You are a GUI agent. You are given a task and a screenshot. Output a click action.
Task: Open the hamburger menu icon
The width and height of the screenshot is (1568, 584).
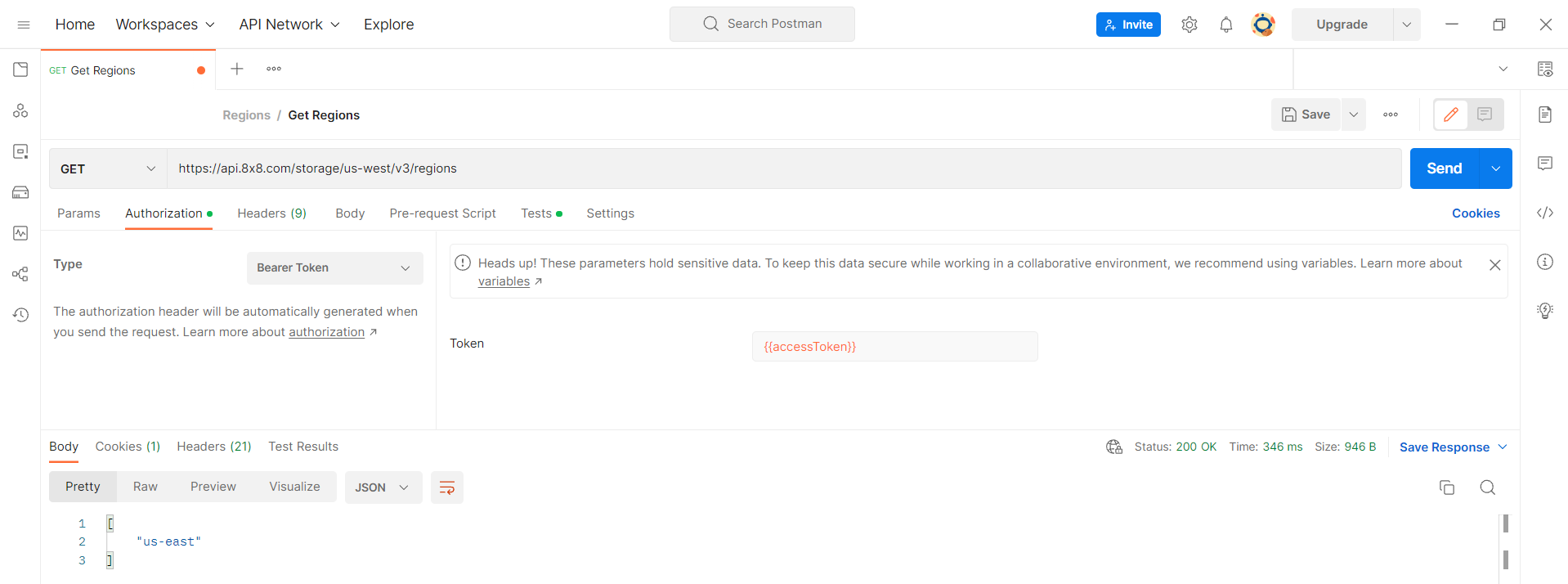click(24, 25)
